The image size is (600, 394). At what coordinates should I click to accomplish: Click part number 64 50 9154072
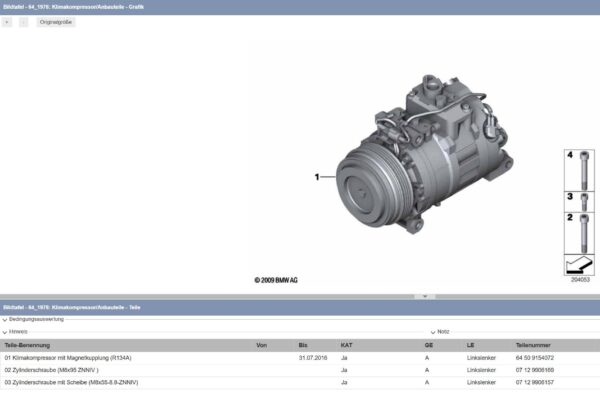(x=535, y=358)
